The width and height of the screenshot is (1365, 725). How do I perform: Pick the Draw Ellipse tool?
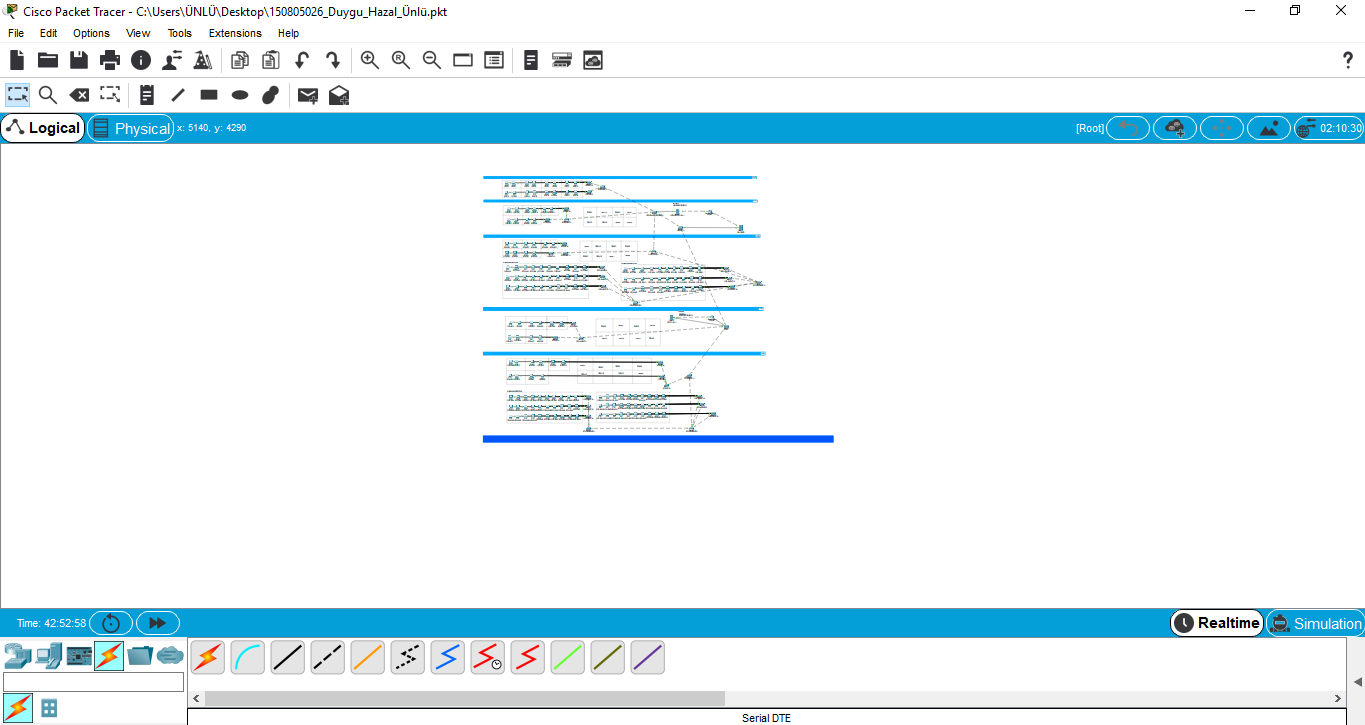click(x=240, y=95)
